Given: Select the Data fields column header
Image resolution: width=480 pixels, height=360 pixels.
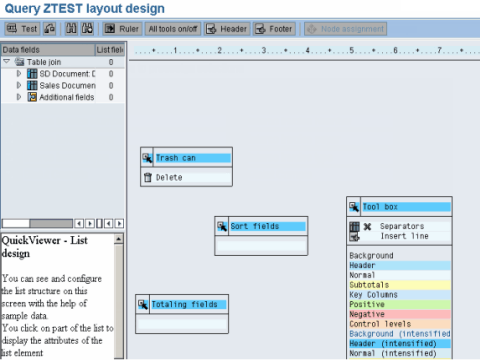Looking at the screenshot, I should (48, 50).
